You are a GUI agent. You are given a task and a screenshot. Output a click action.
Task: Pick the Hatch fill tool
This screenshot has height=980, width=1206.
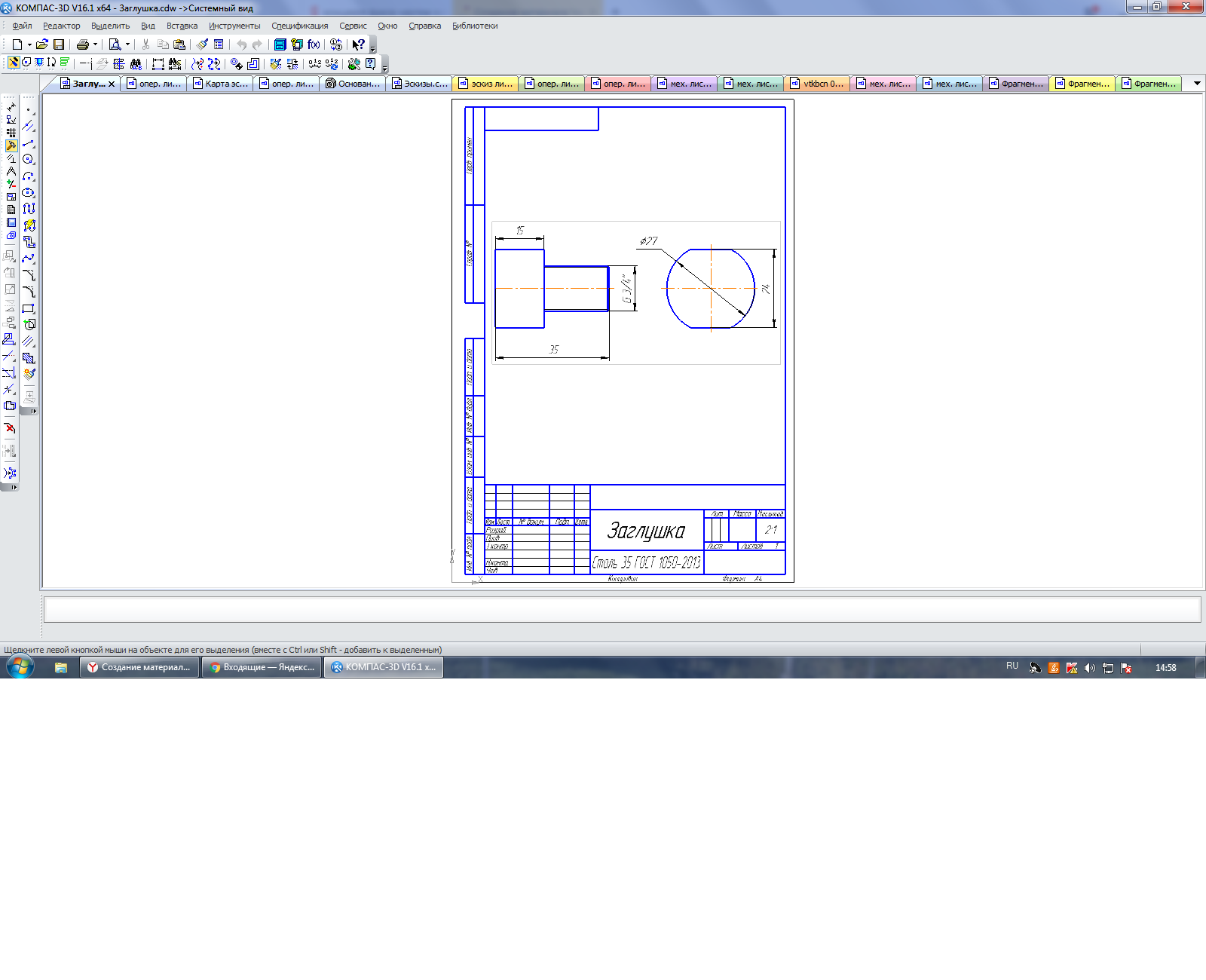click(29, 341)
